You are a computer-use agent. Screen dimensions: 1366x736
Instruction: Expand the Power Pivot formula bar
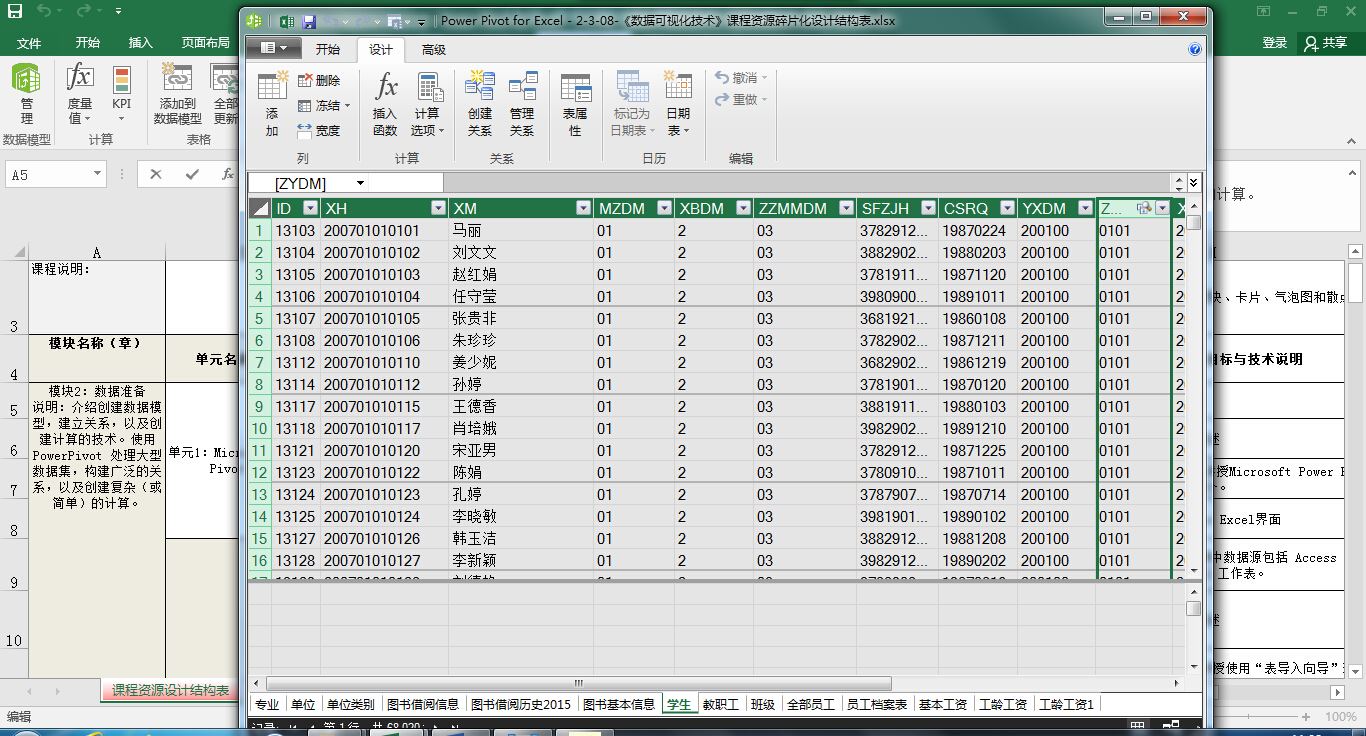1193,183
